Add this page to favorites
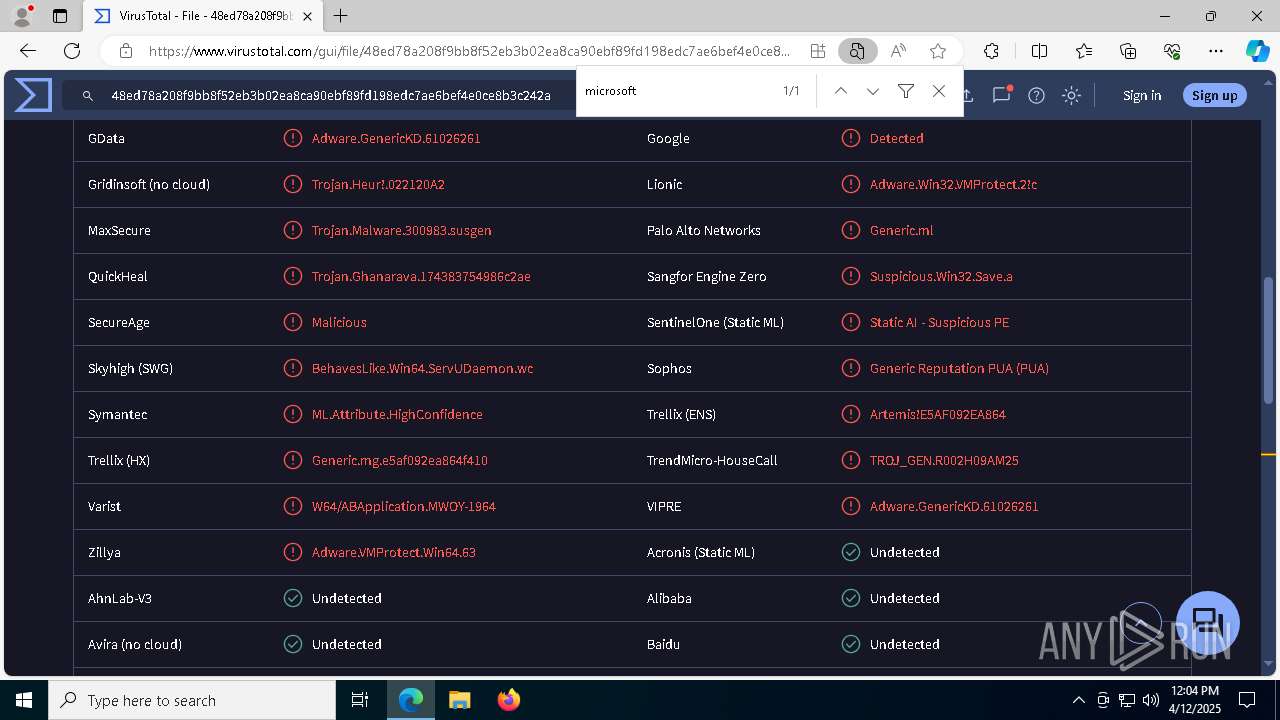 (938, 51)
